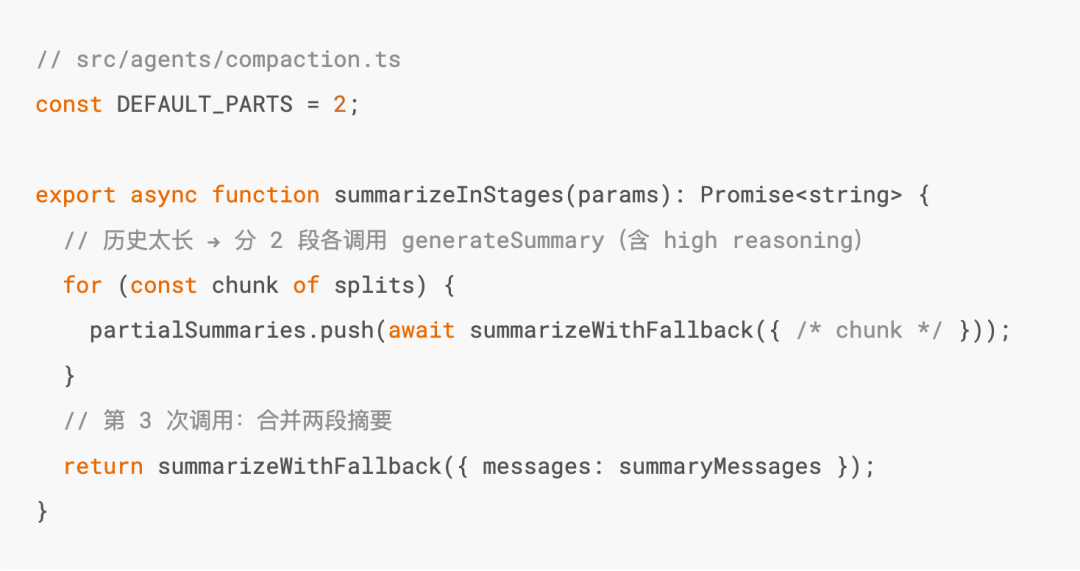Click the src/agents/compaction.ts file path comment

tap(218, 59)
